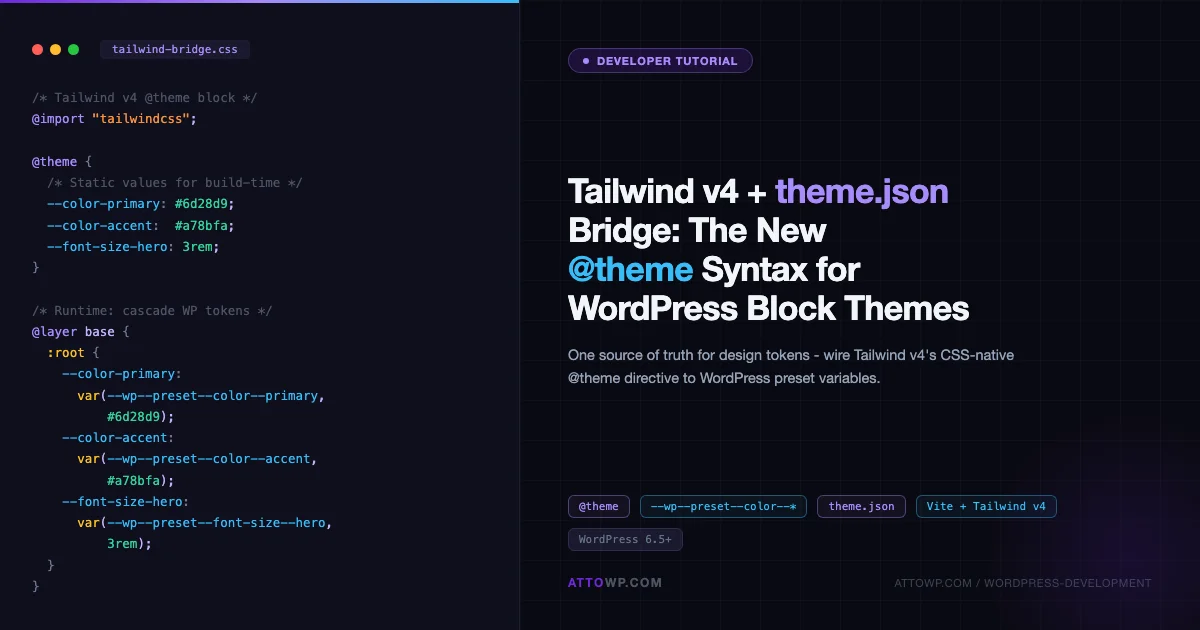Click the "--font-size-hero: 3rem;" line
The height and width of the screenshot is (630, 1200).
pyautogui.click(x=133, y=246)
